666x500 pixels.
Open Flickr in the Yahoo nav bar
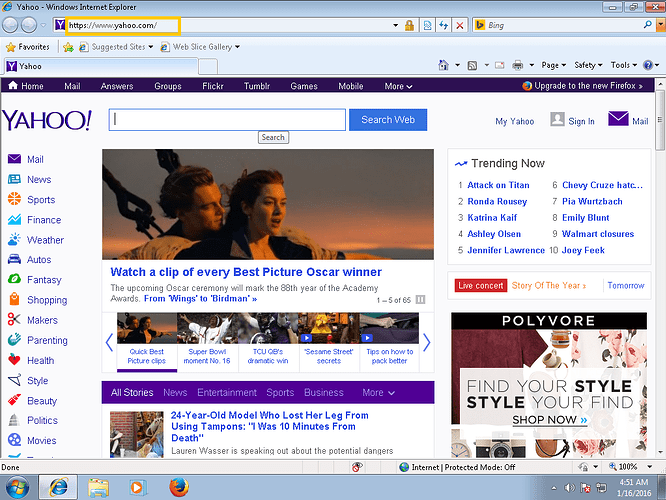point(212,86)
